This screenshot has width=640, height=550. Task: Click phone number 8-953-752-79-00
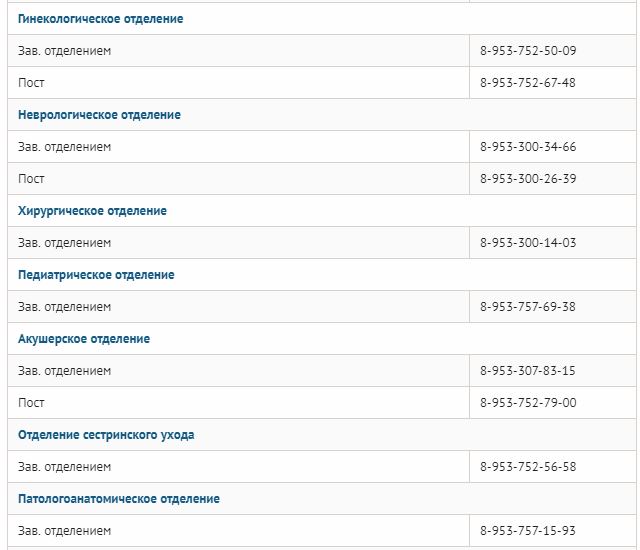528,402
